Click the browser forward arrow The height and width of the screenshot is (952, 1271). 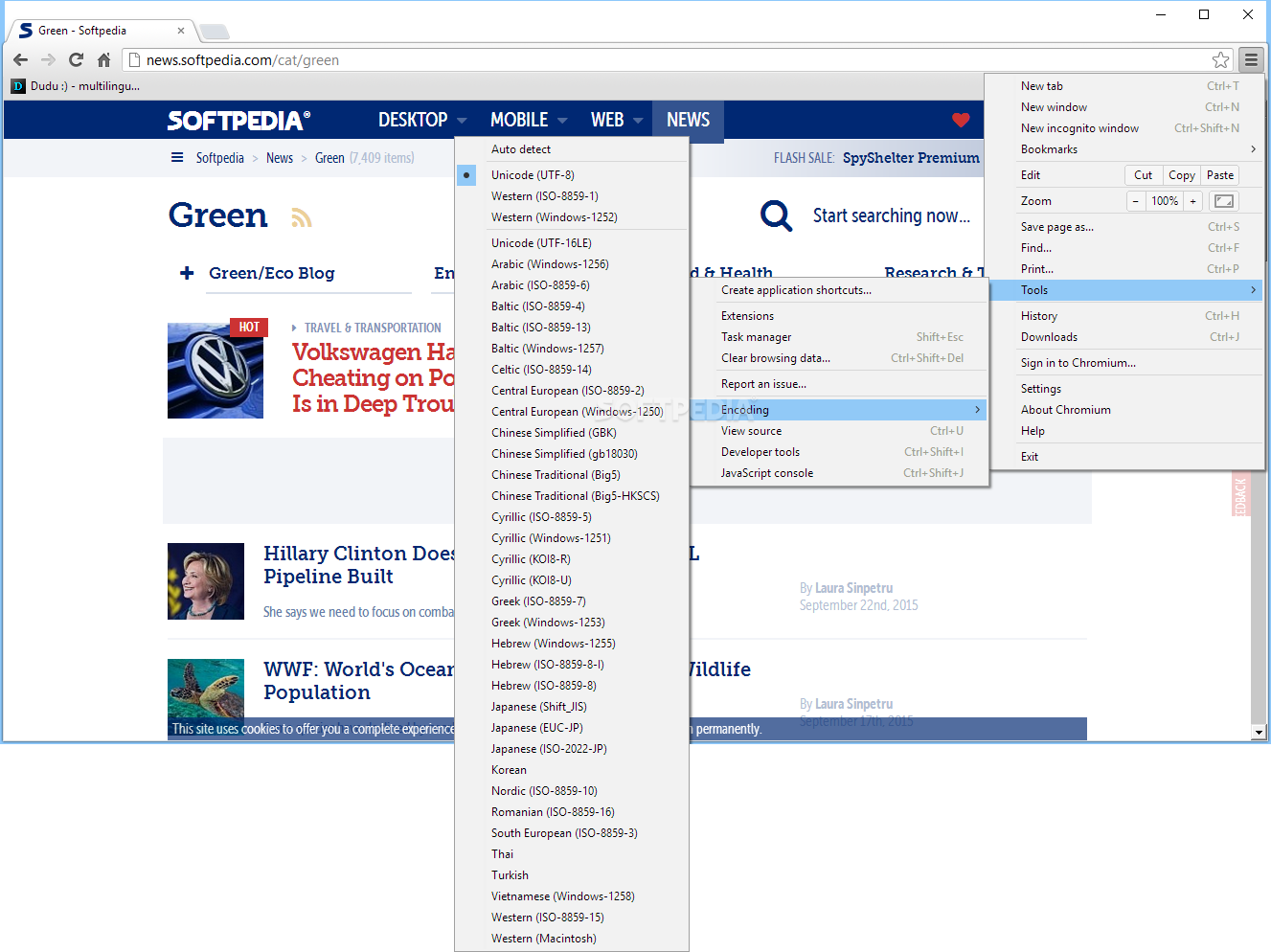tap(48, 60)
